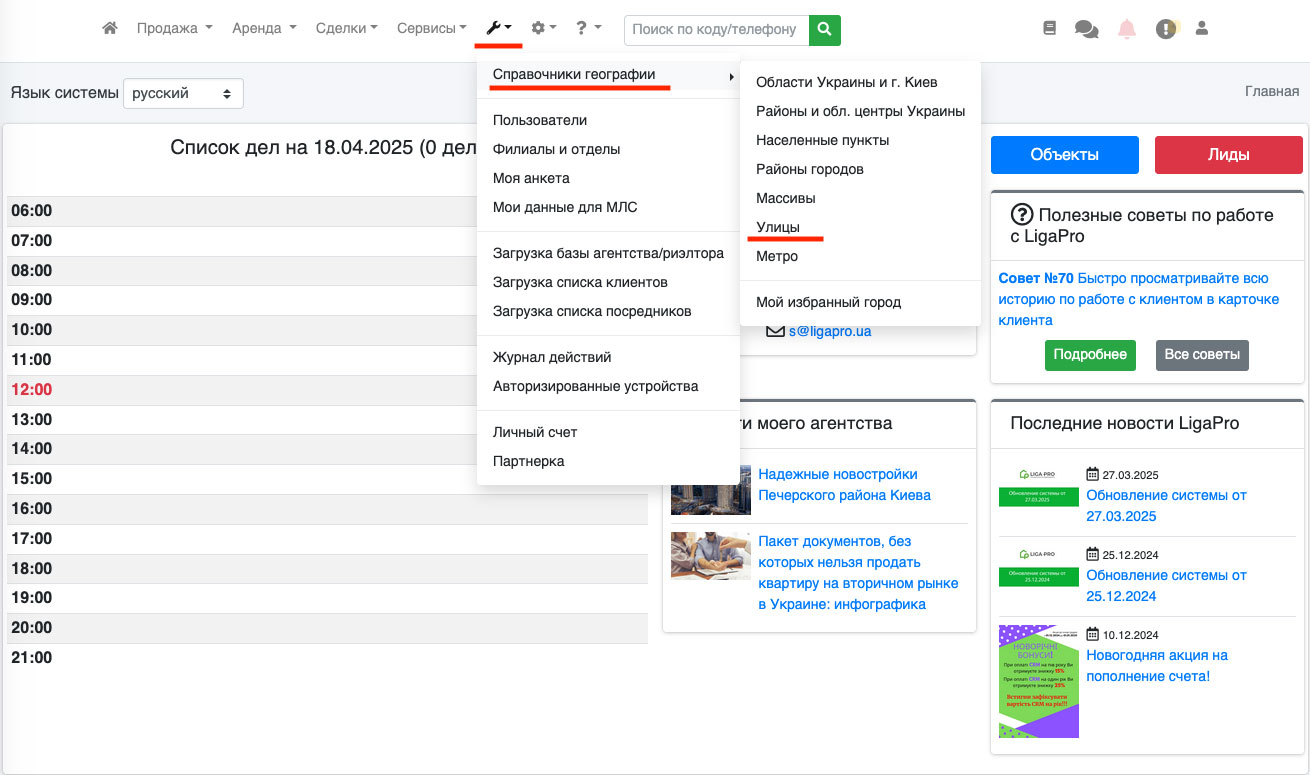
Task: Click the search by code/phone field
Action: tap(715, 30)
